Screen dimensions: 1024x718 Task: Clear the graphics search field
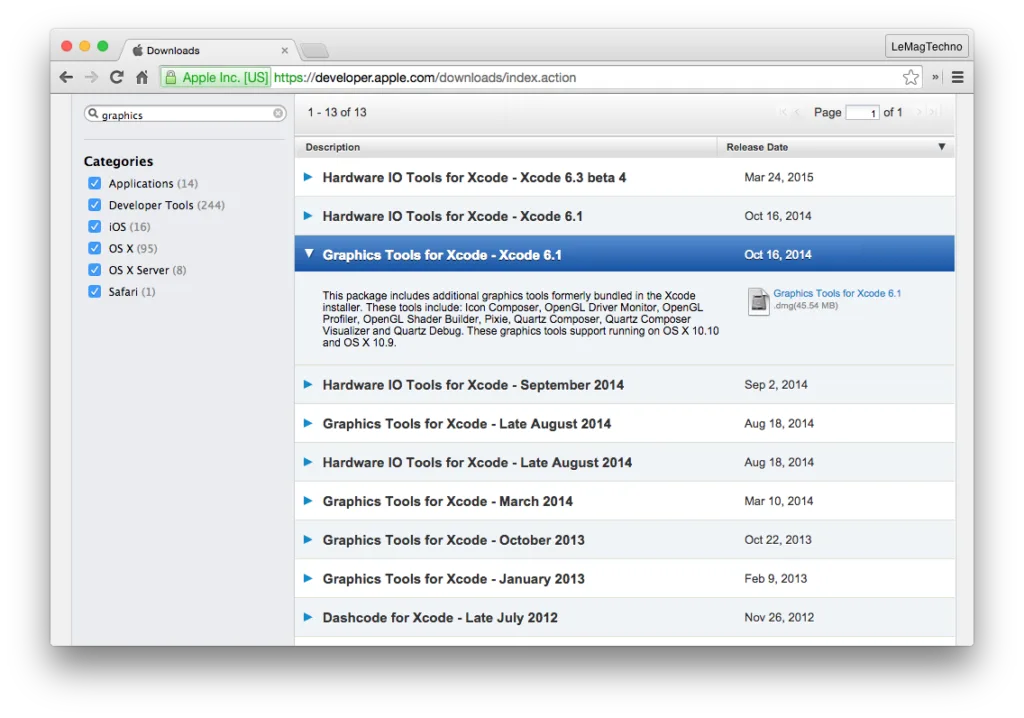coord(278,113)
